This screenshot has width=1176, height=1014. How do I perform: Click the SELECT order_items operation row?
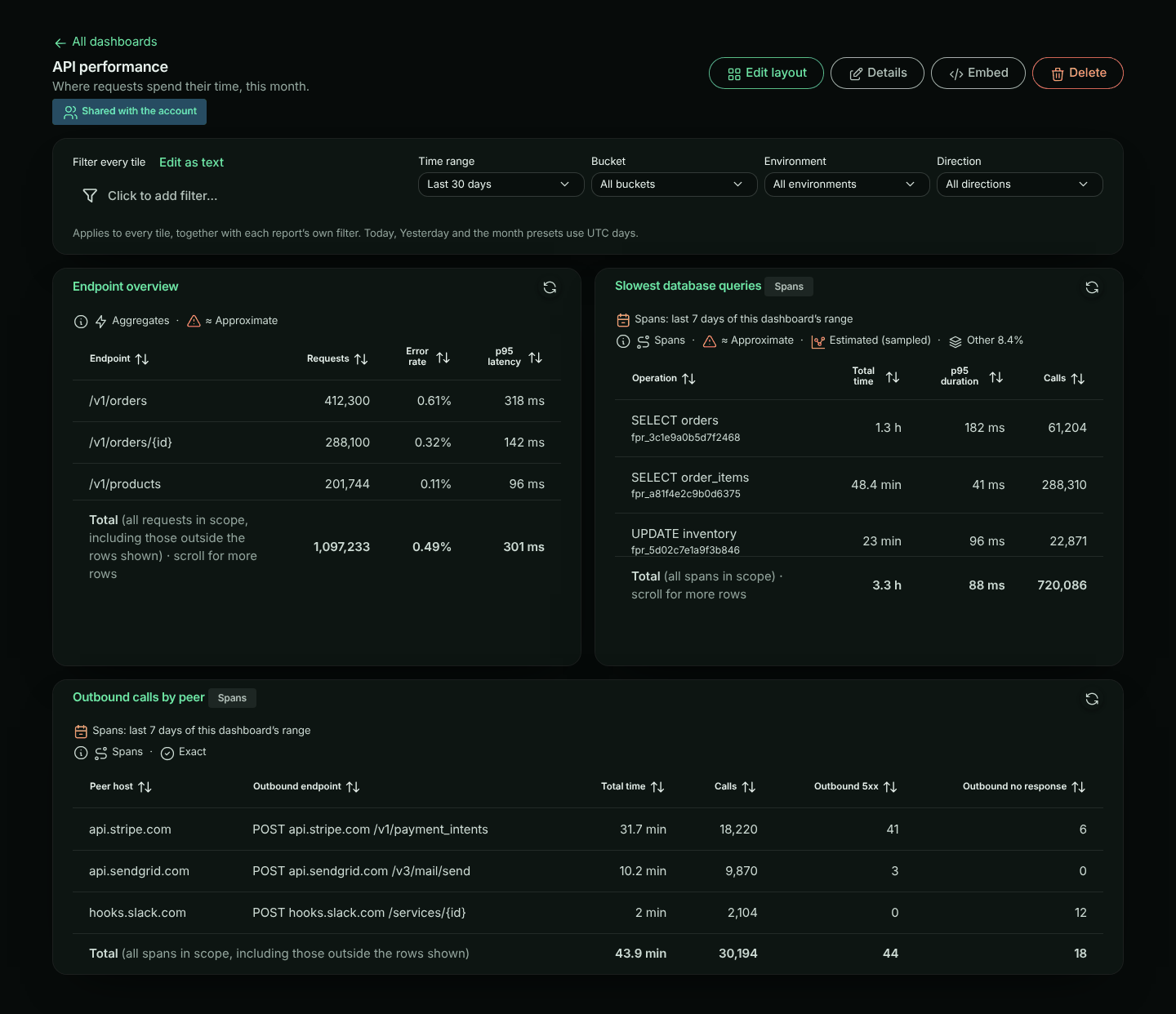click(x=859, y=485)
